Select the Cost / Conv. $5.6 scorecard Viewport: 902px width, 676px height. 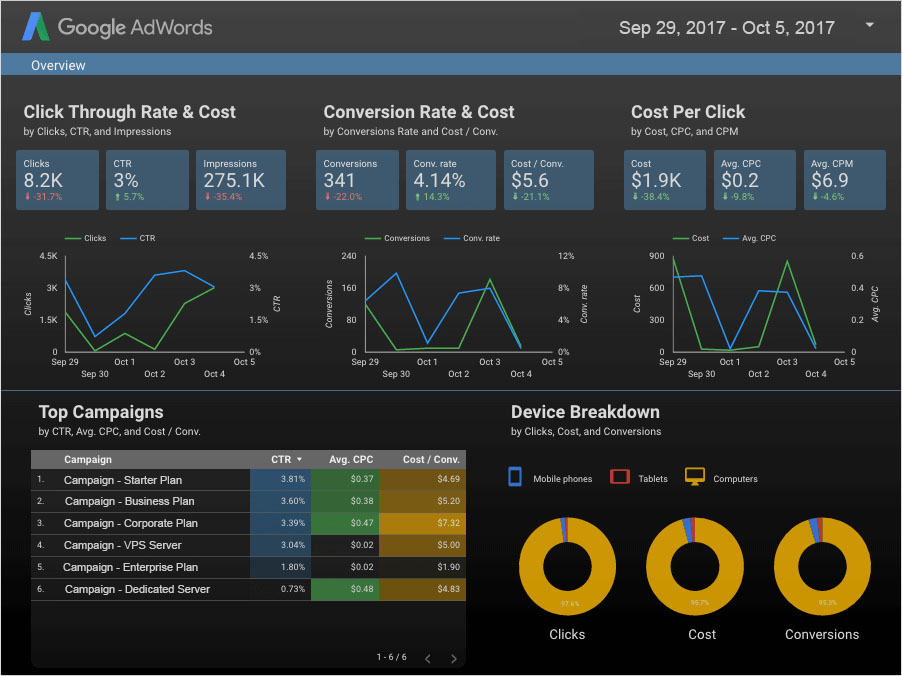pyautogui.click(x=549, y=179)
